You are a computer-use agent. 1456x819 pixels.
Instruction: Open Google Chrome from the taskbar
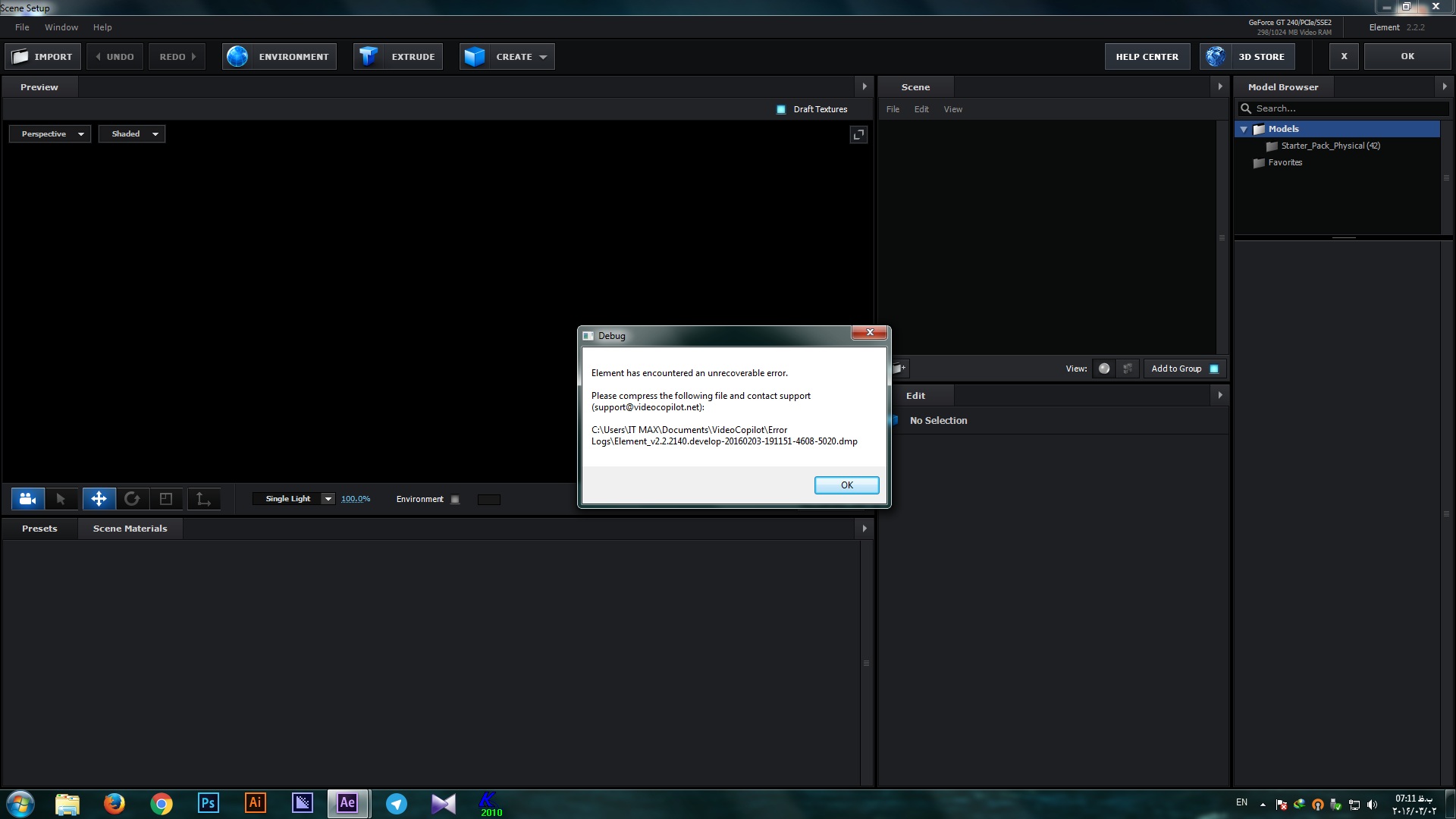162,803
